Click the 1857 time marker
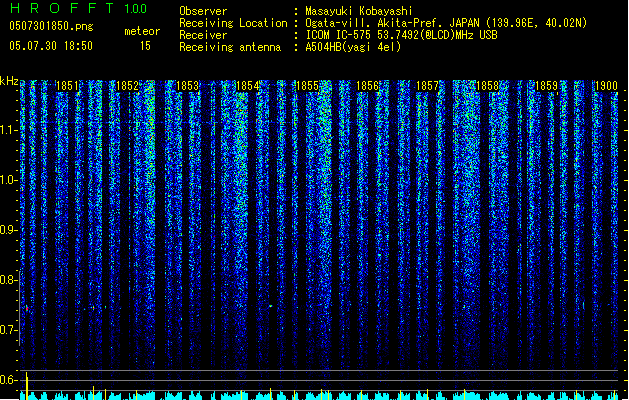The image size is (629, 400). coord(427,86)
